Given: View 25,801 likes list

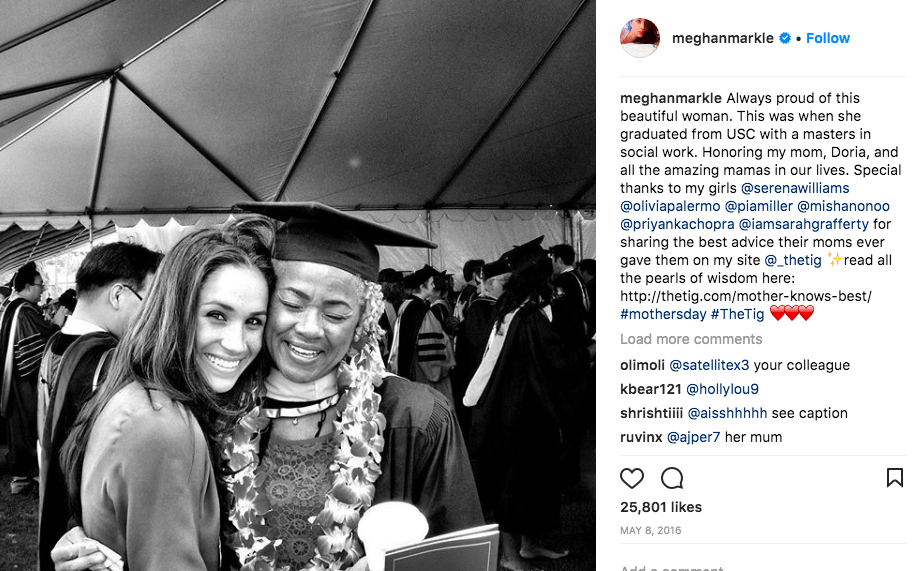Looking at the screenshot, I should pos(661,507).
